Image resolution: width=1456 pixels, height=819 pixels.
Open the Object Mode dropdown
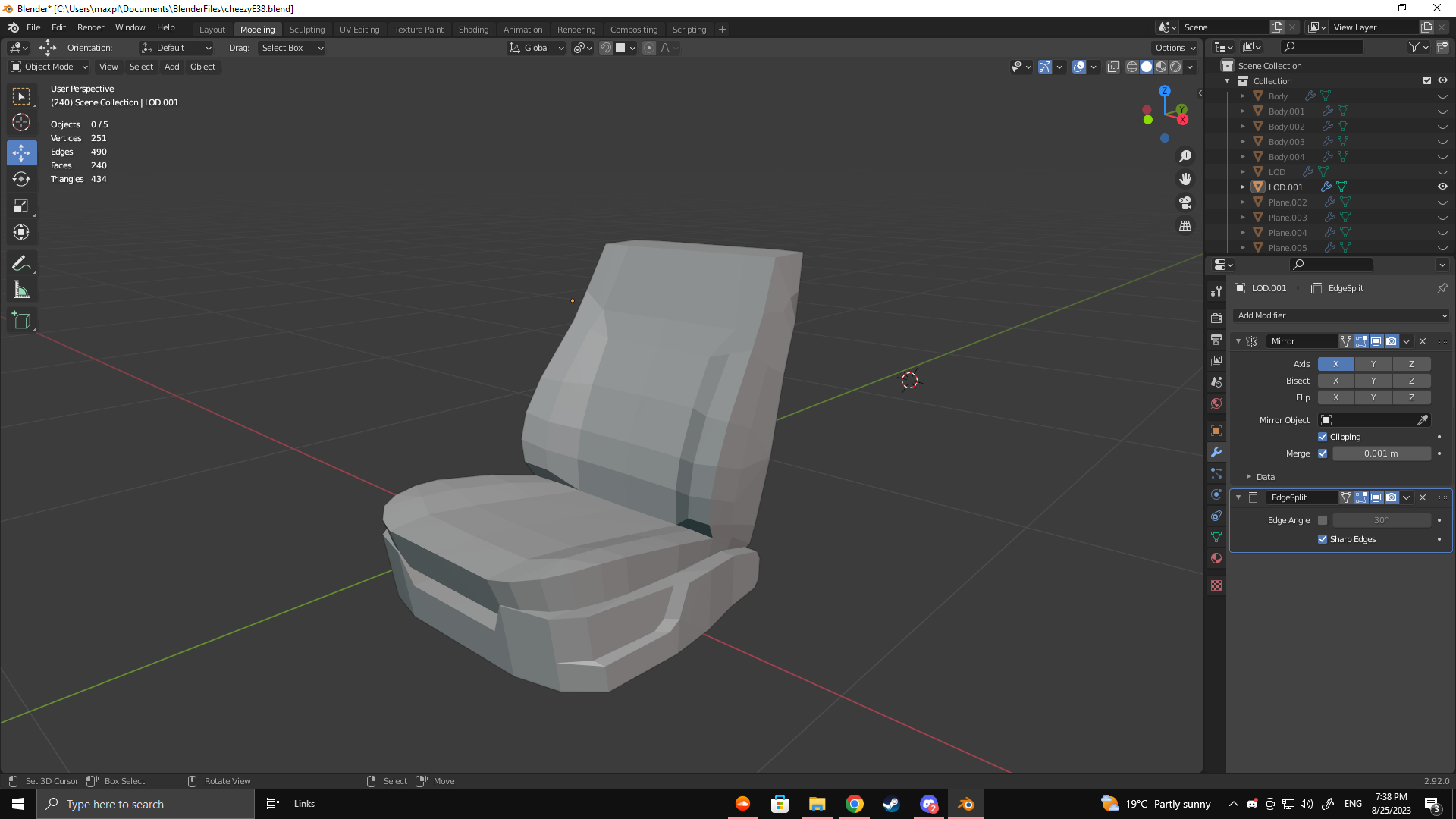tap(49, 67)
